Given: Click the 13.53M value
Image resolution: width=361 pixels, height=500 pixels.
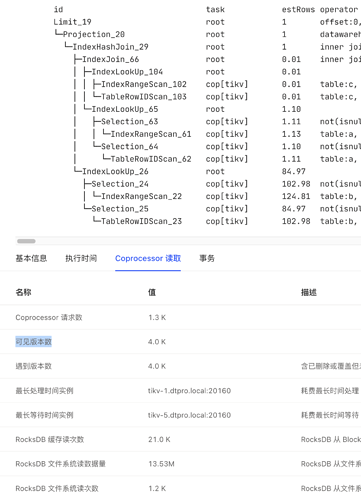Looking at the screenshot, I should [x=161, y=464].
